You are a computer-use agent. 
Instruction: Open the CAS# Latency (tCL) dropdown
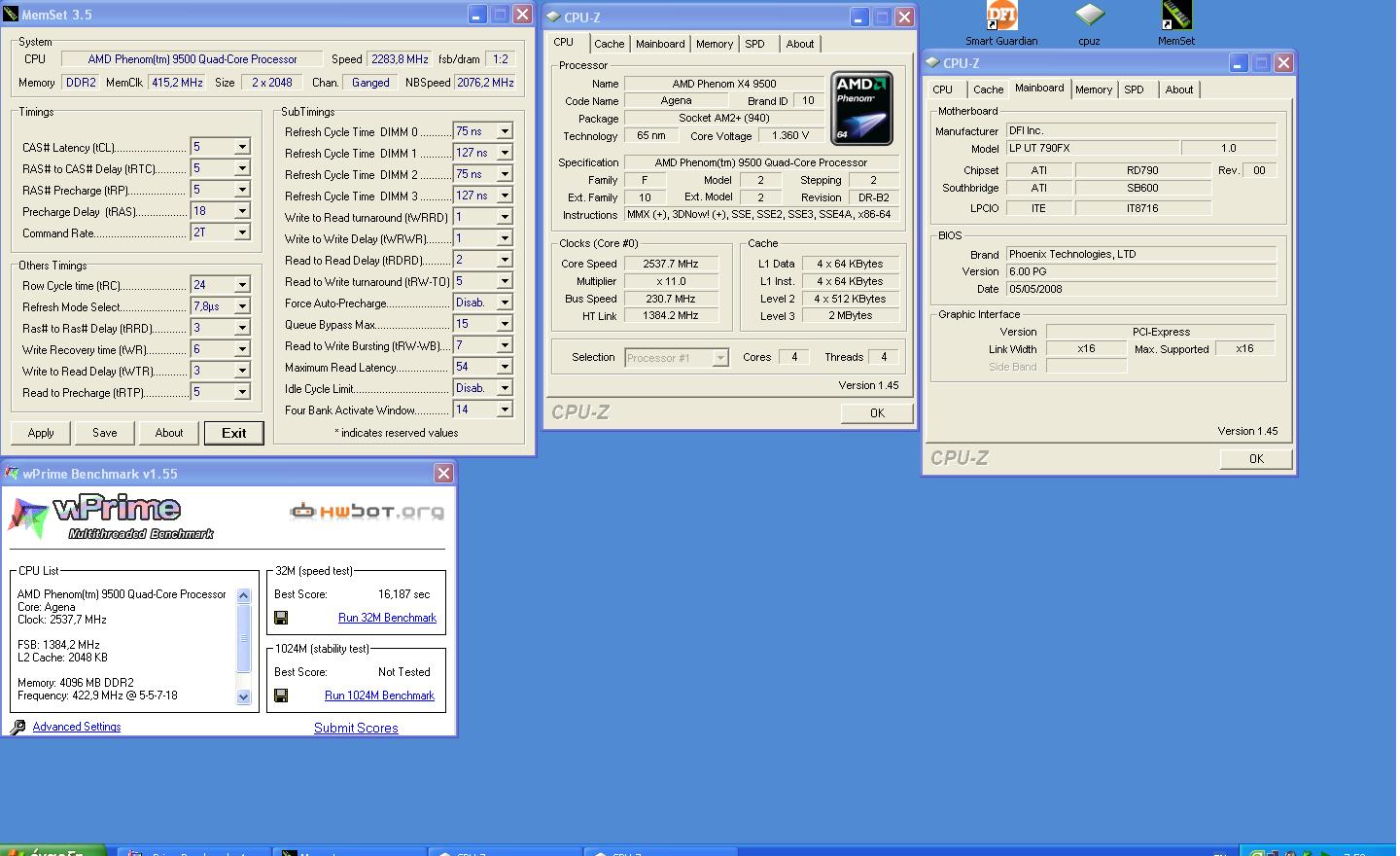point(242,147)
